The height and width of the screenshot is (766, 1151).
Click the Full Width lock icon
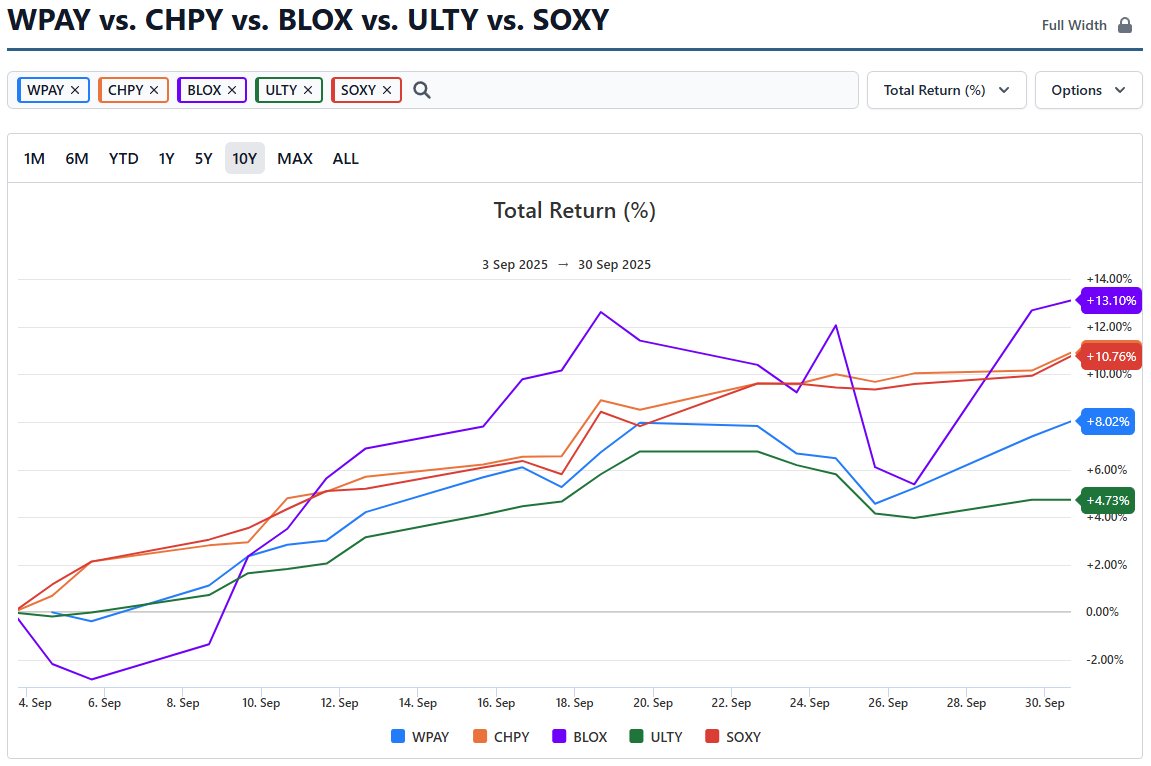(1125, 25)
